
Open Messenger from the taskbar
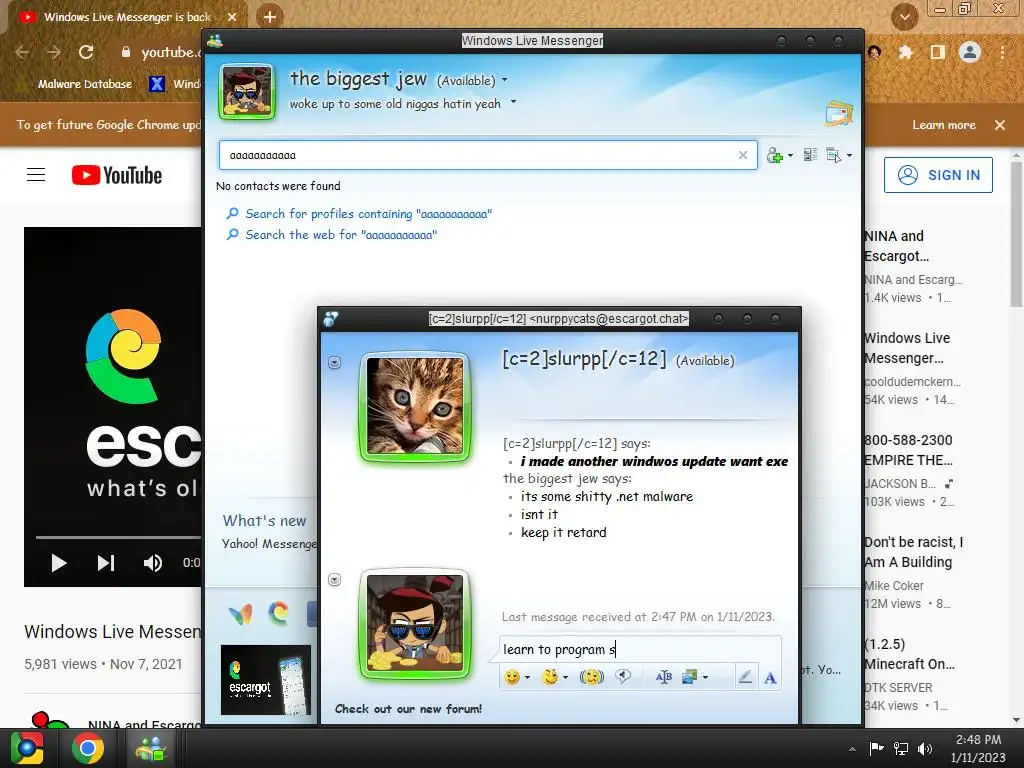[150, 748]
